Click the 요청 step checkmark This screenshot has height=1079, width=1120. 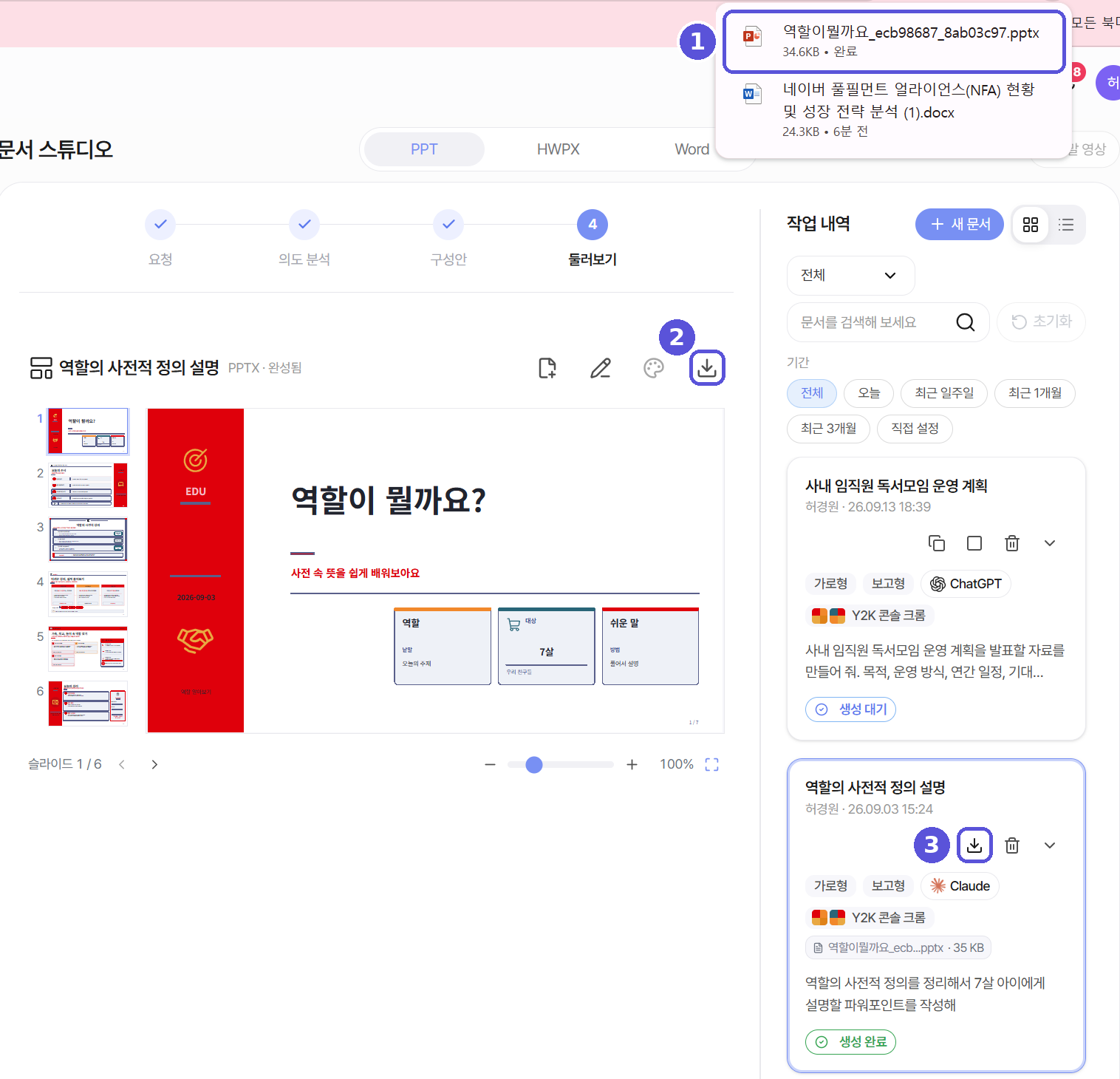click(160, 225)
